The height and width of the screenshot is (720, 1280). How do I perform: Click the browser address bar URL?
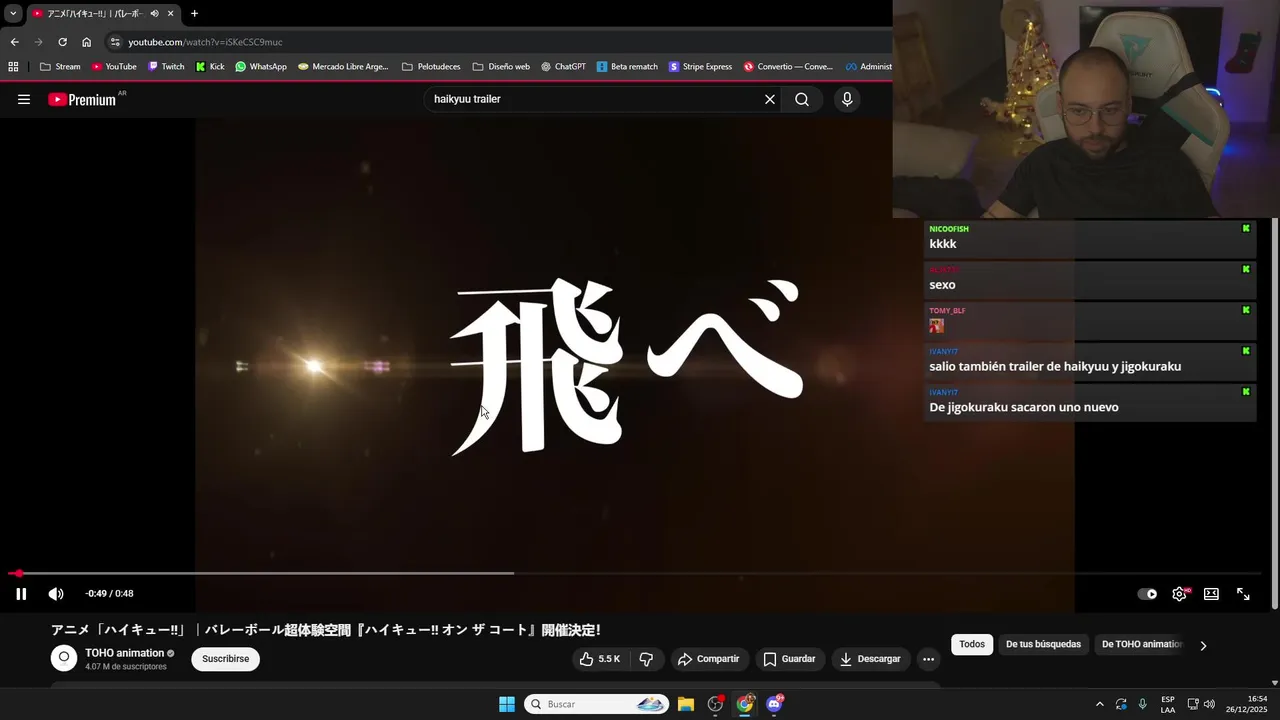[x=205, y=42]
